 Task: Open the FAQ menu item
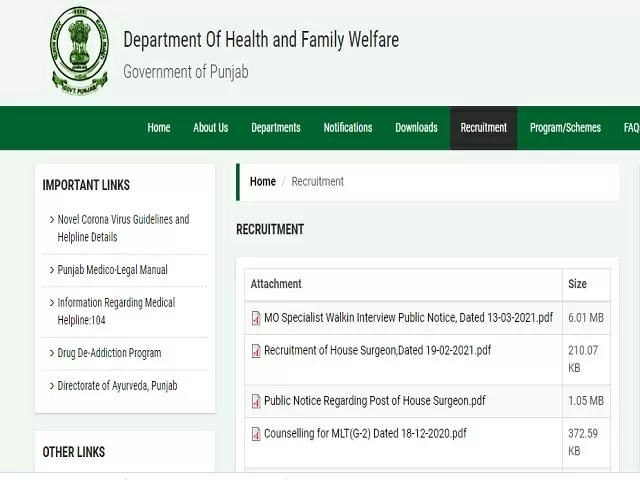click(631, 128)
